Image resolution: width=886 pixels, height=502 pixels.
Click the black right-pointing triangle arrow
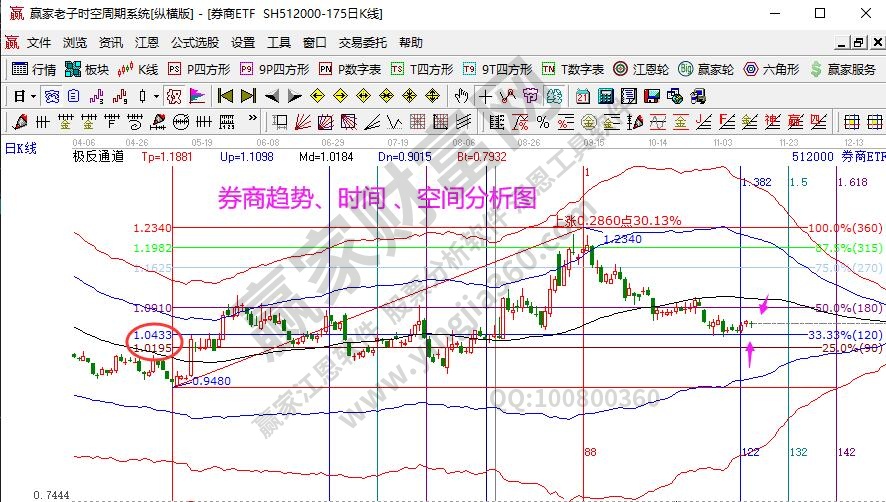tap(294, 96)
